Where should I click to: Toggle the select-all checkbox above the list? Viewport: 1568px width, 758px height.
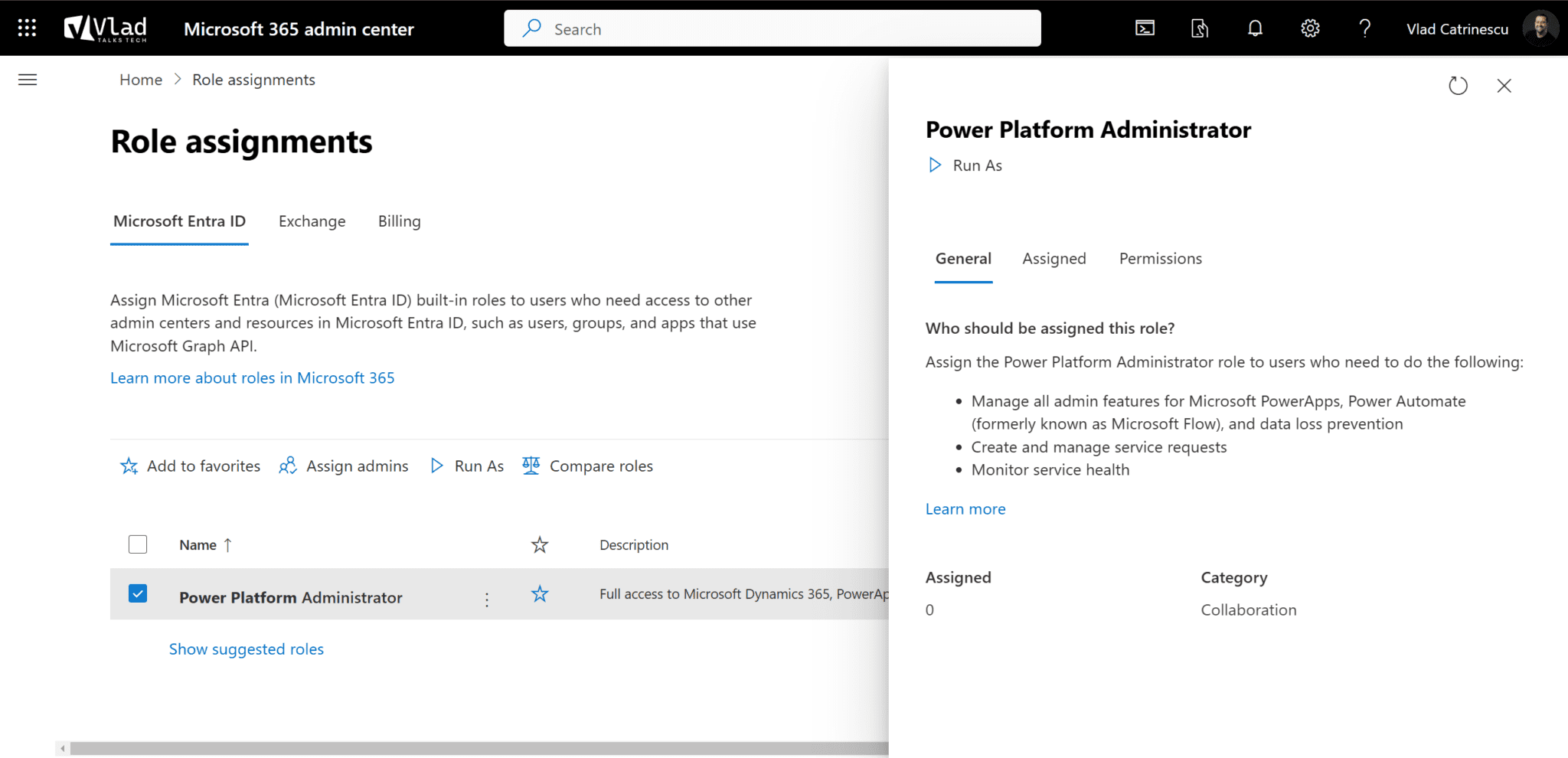(x=138, y=544)
